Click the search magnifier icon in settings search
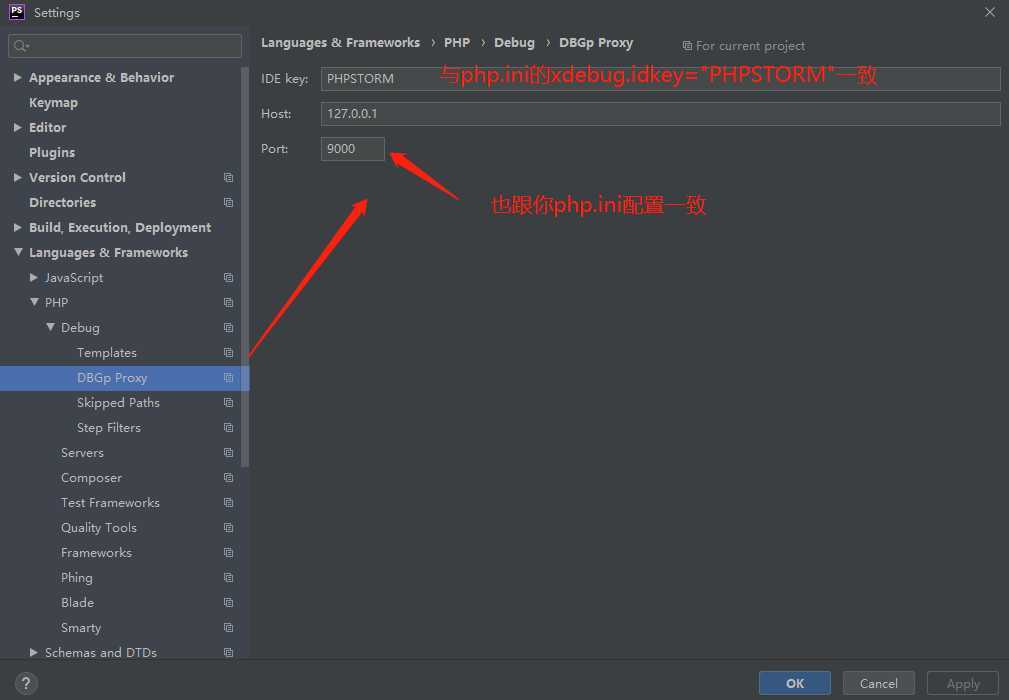Image resolution: width=1009 pixels, height=700 pixels. coord(21,46)
